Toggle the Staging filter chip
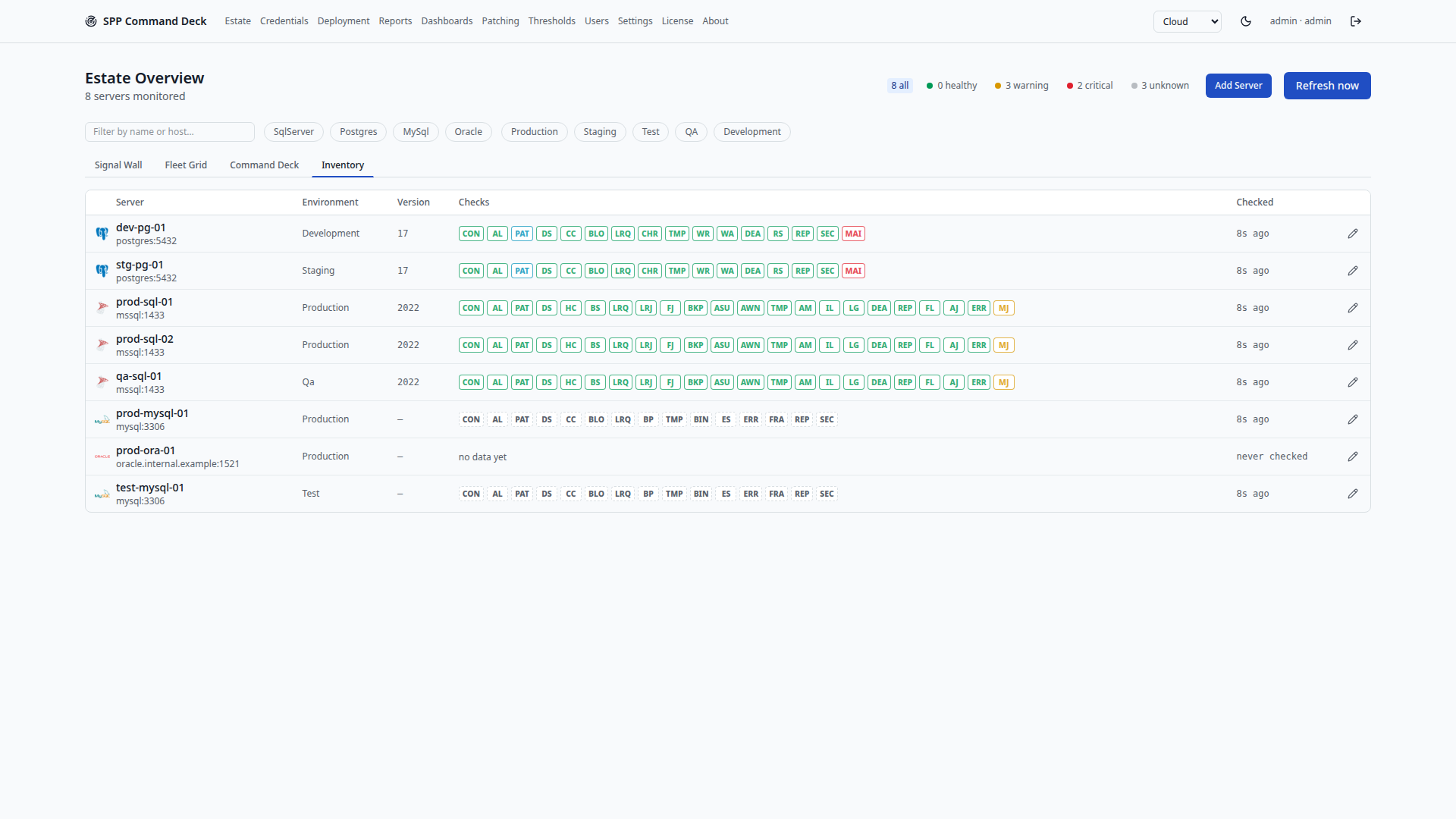Screen dimensions: 1456x819 pyautogui.click(x=600, y=132)
